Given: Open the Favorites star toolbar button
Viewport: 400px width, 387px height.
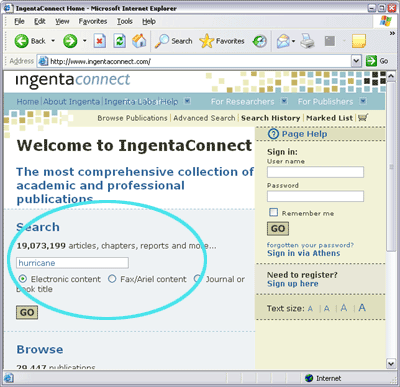Looking at the screenshot, I should coord(222,41).
